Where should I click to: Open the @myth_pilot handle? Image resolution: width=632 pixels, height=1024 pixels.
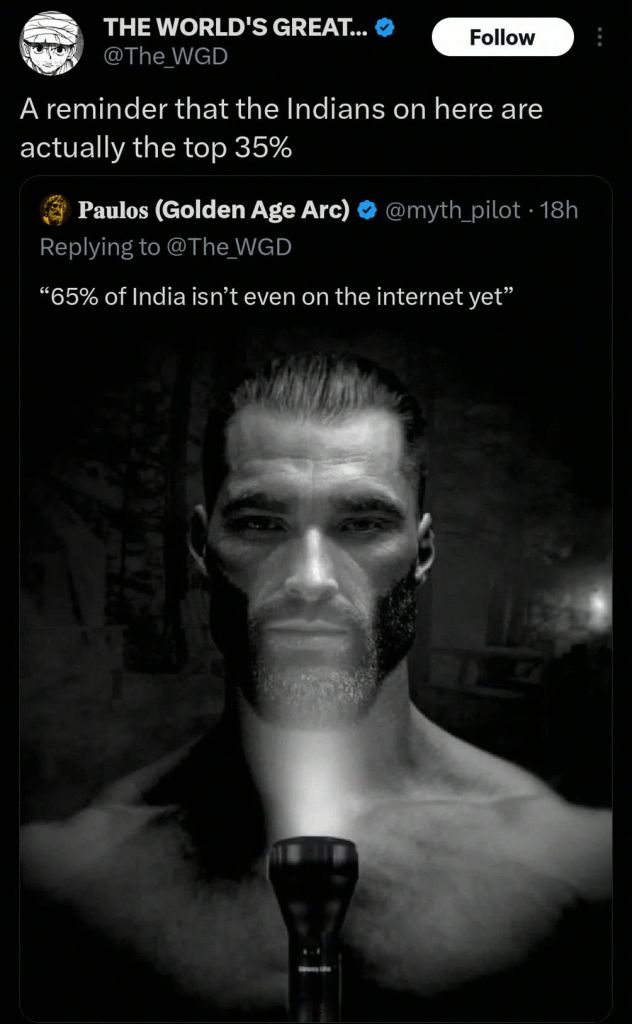(453, 210)
